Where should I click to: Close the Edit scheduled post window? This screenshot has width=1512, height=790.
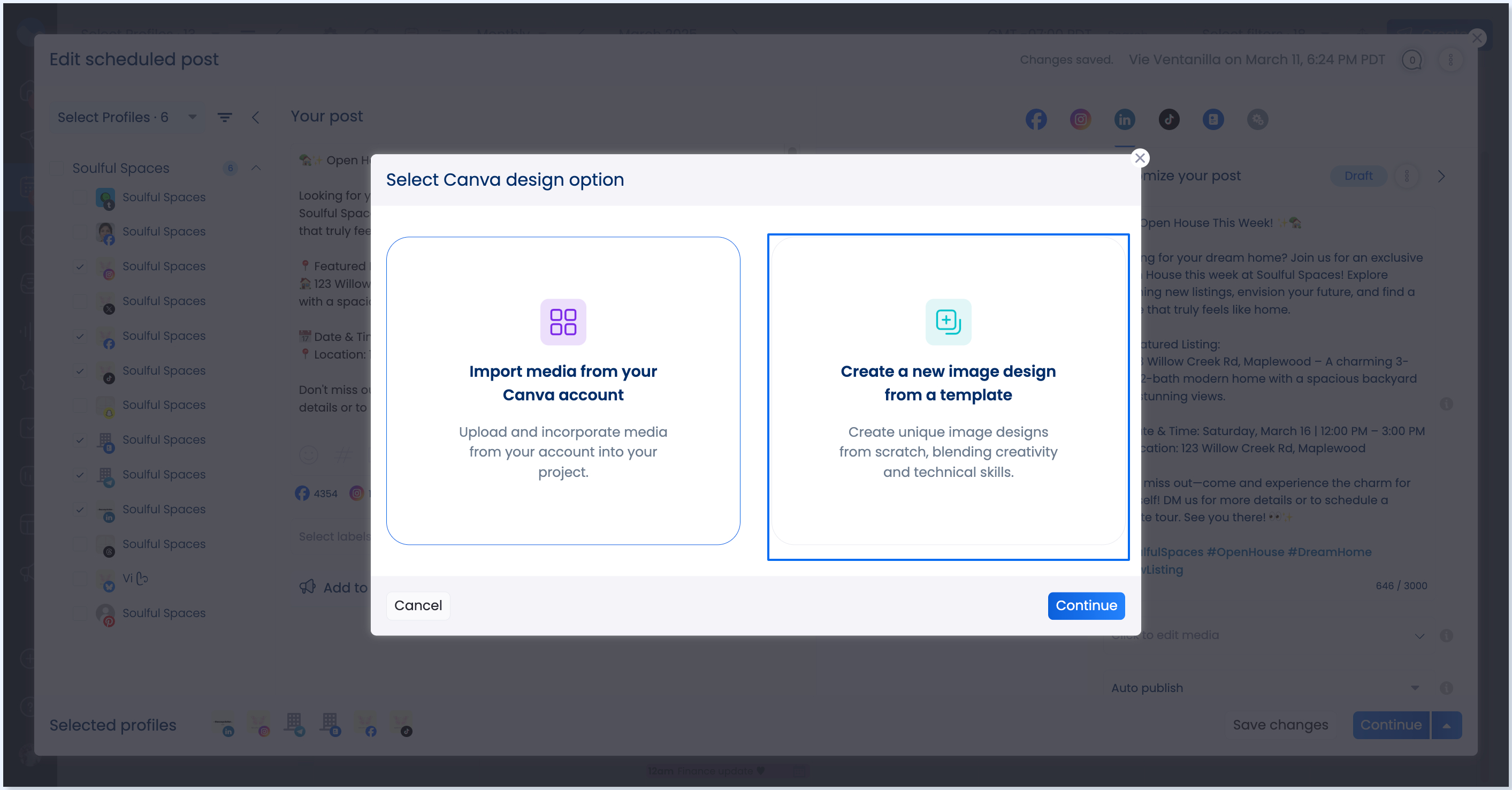pos(1477,39)
